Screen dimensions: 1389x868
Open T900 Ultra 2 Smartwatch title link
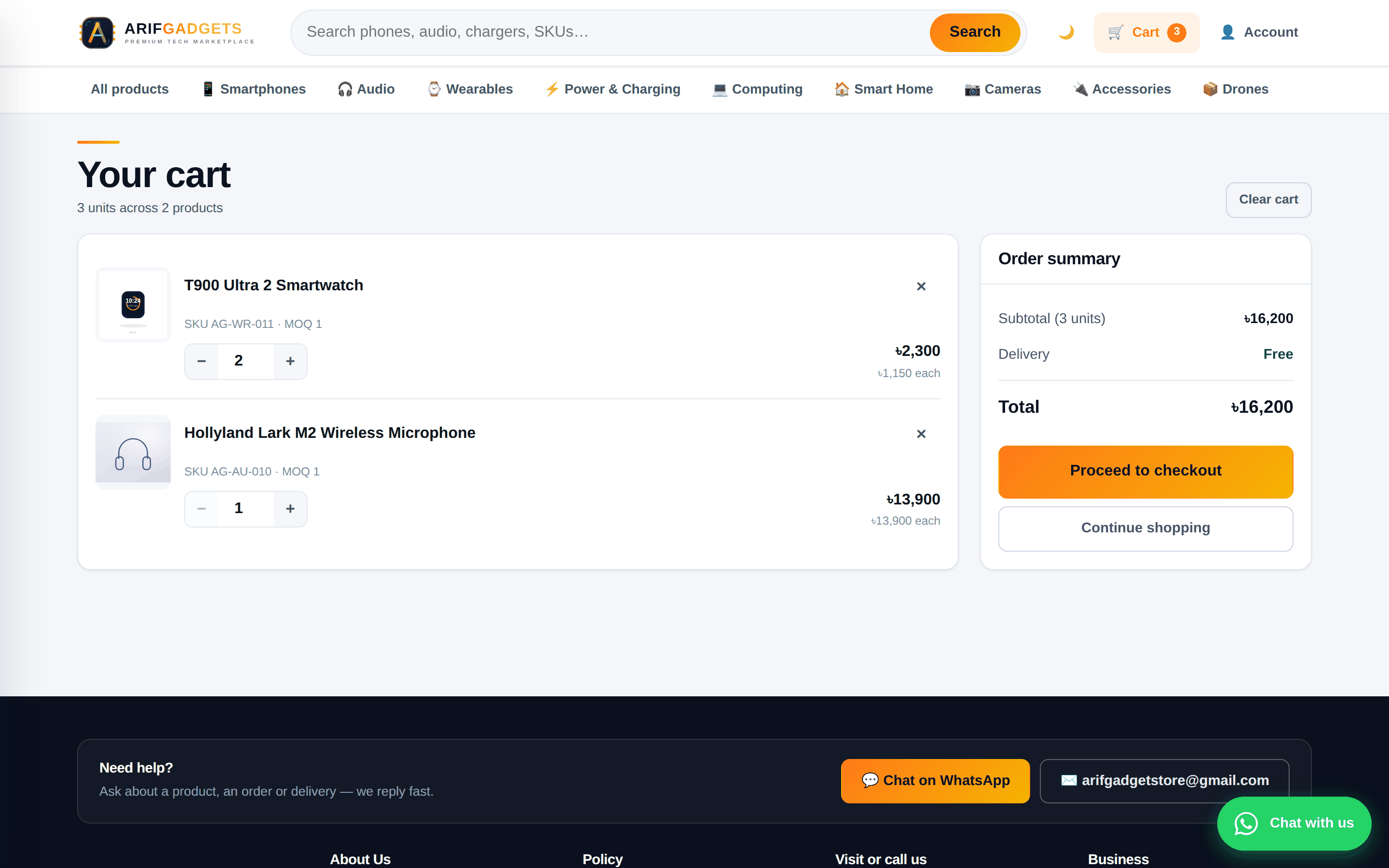click(274, 285)
